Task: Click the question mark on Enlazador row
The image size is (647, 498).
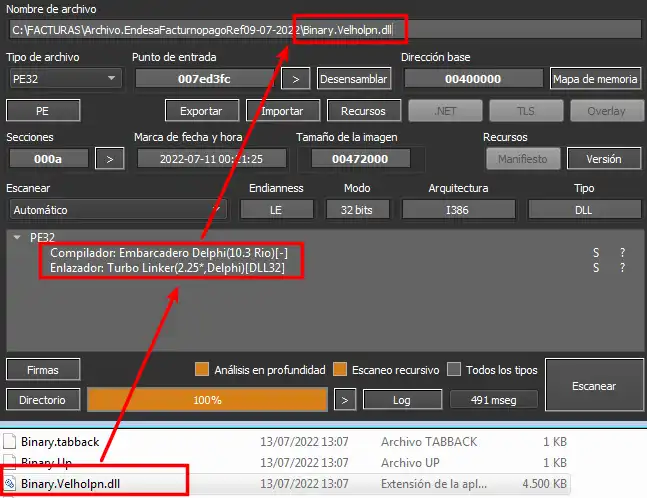Action: coord(622,268)
